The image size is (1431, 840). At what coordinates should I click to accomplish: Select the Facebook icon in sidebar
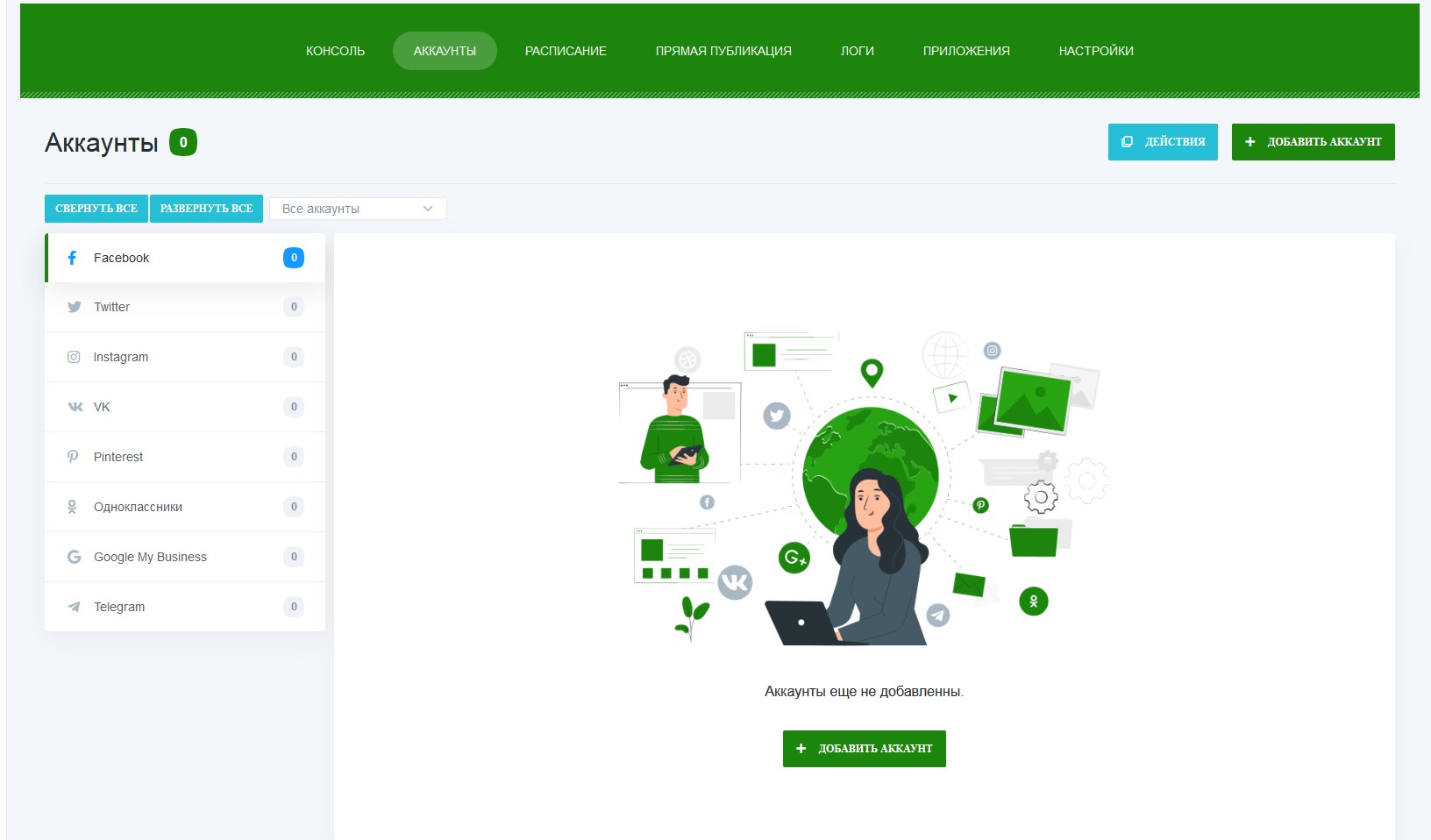tap(73, 258)
